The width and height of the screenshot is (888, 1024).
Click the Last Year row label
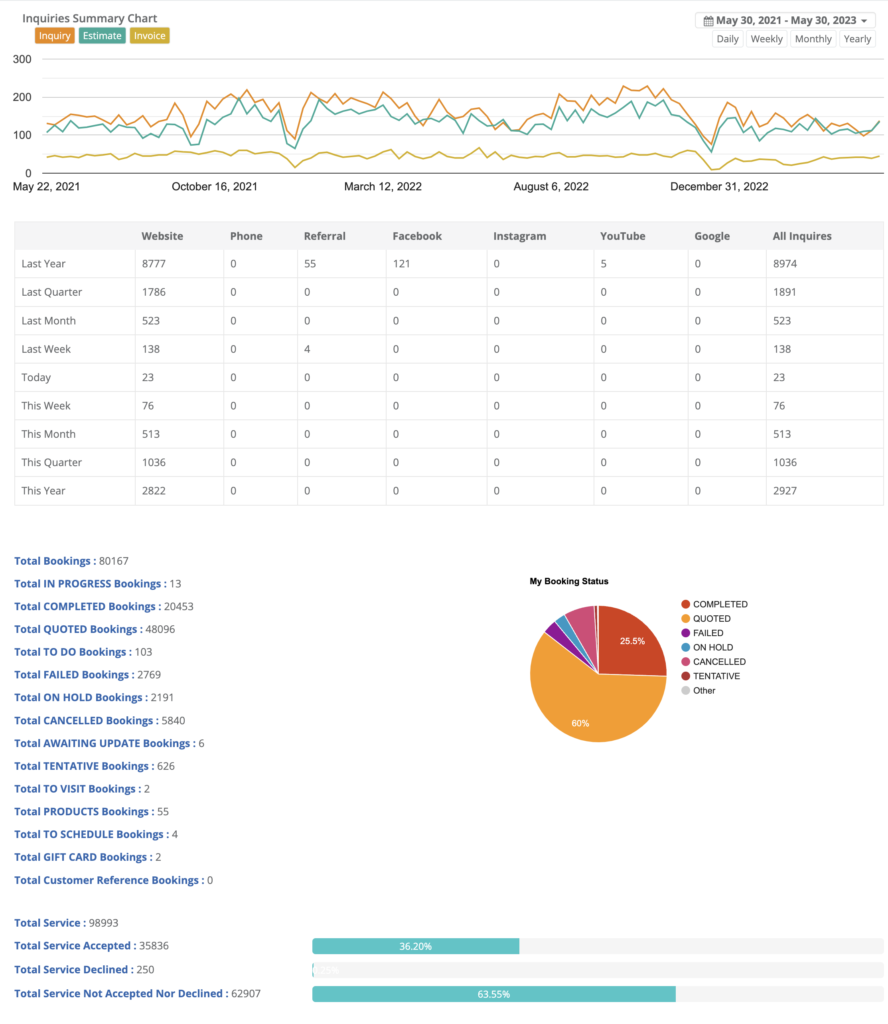coord(43,264)
